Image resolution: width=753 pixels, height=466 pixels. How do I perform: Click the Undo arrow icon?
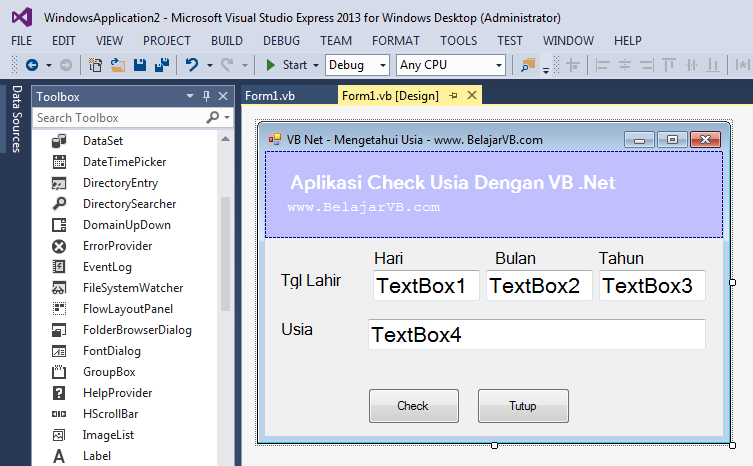point(192,64)
